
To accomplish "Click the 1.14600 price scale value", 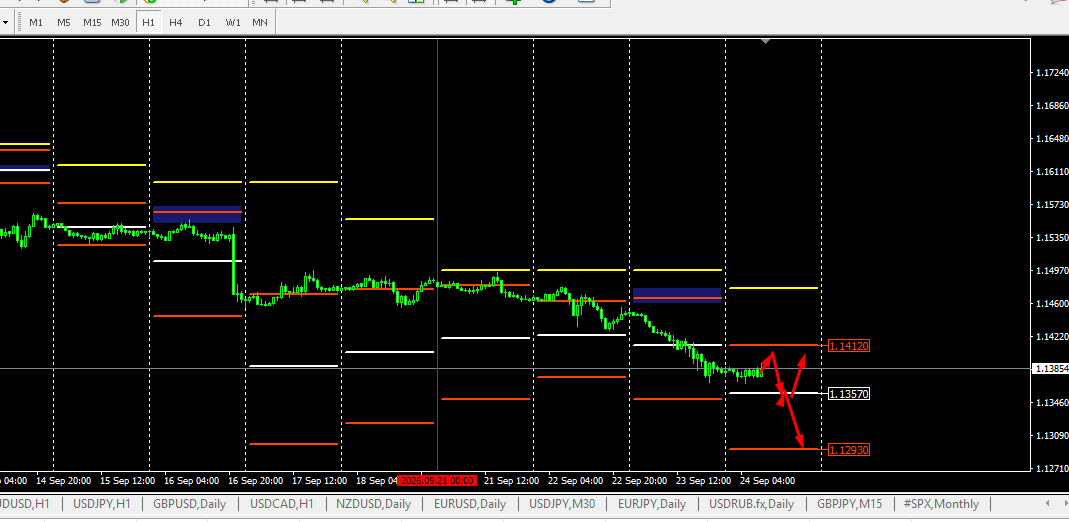I will pyautogui.click(x=1051, y=303).
